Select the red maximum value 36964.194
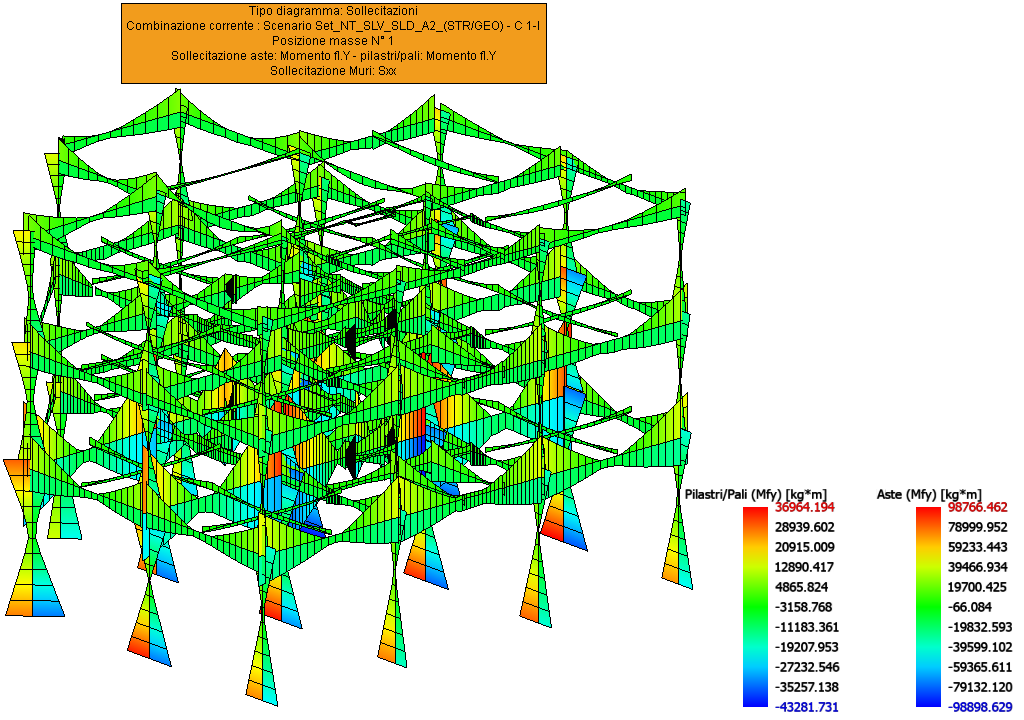1024x720 pixels. click(x=805, y=508)
